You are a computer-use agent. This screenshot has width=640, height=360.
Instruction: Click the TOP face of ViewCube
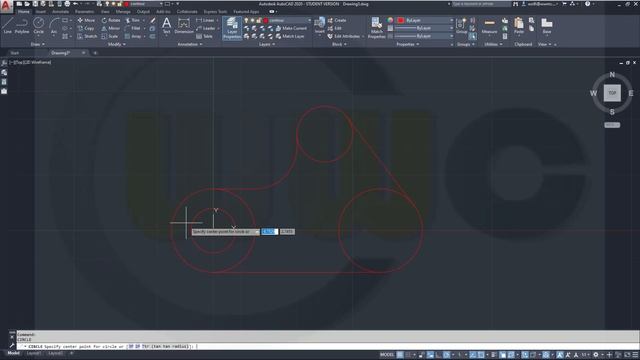tap(612, 93)
